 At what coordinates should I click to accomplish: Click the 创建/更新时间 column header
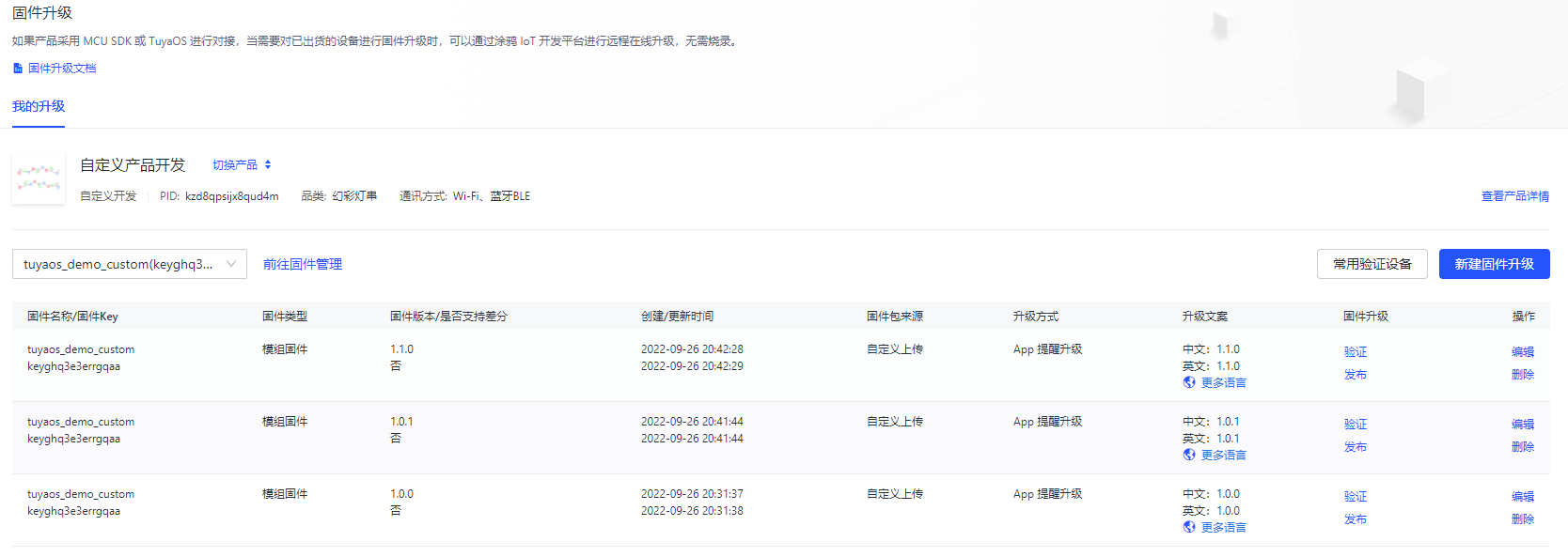pos(677,317)
